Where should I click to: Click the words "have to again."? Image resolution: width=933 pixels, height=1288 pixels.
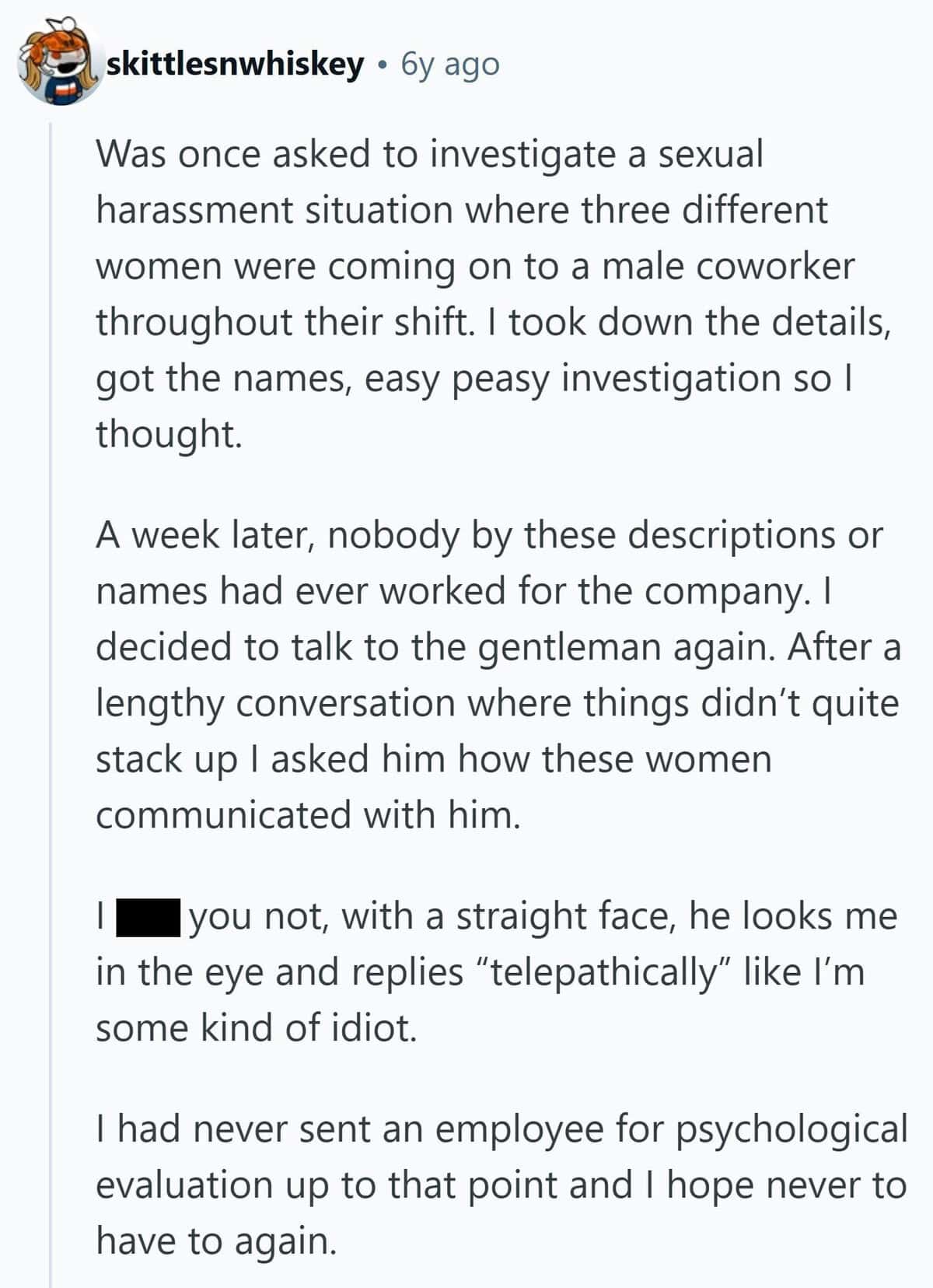(216, 1241)
